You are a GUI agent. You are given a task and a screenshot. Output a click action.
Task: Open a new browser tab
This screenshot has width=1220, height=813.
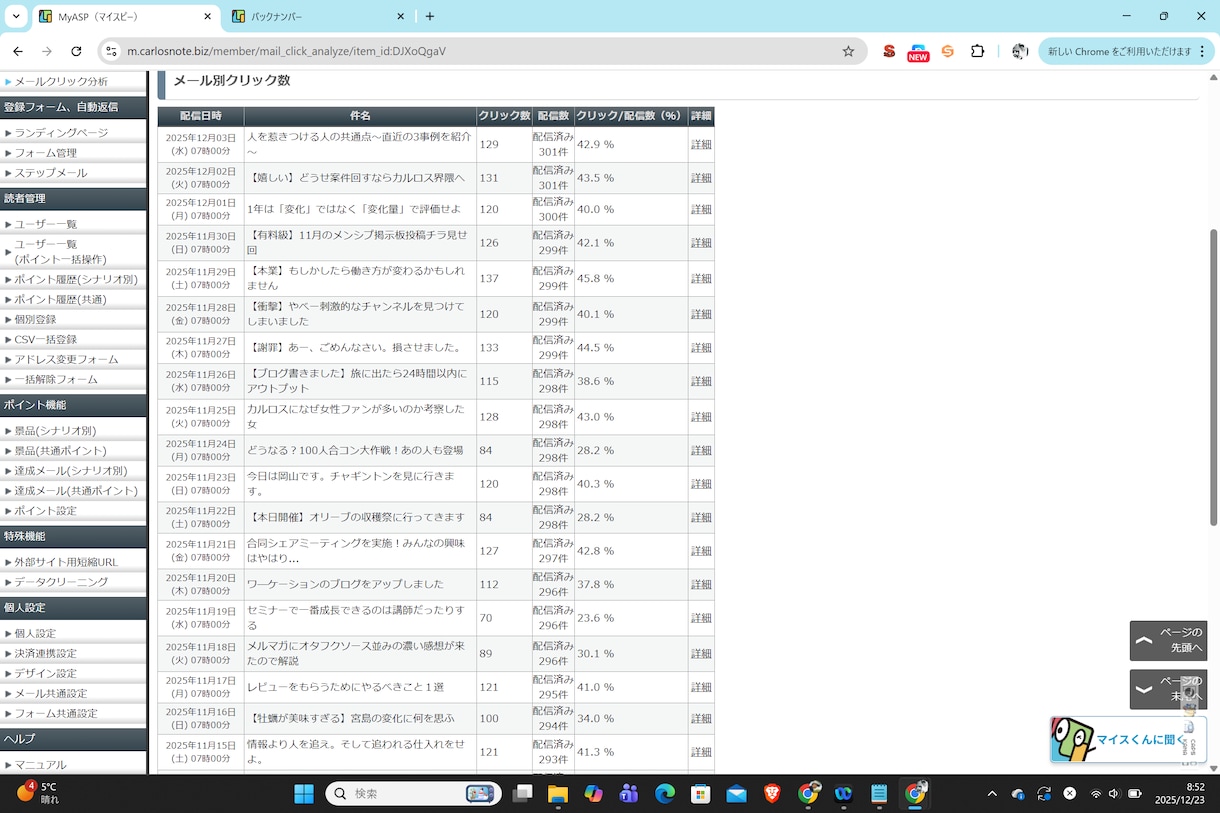(430, 16)
